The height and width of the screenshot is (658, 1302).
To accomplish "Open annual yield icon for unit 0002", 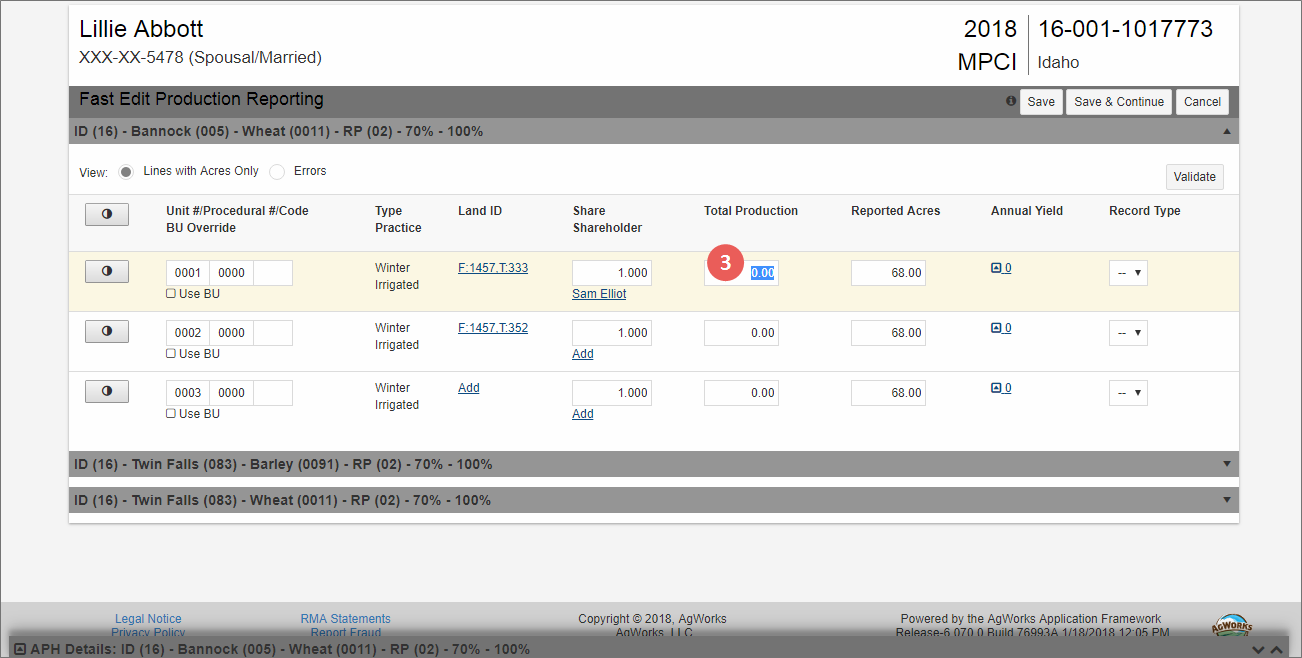I will [996, 328].
